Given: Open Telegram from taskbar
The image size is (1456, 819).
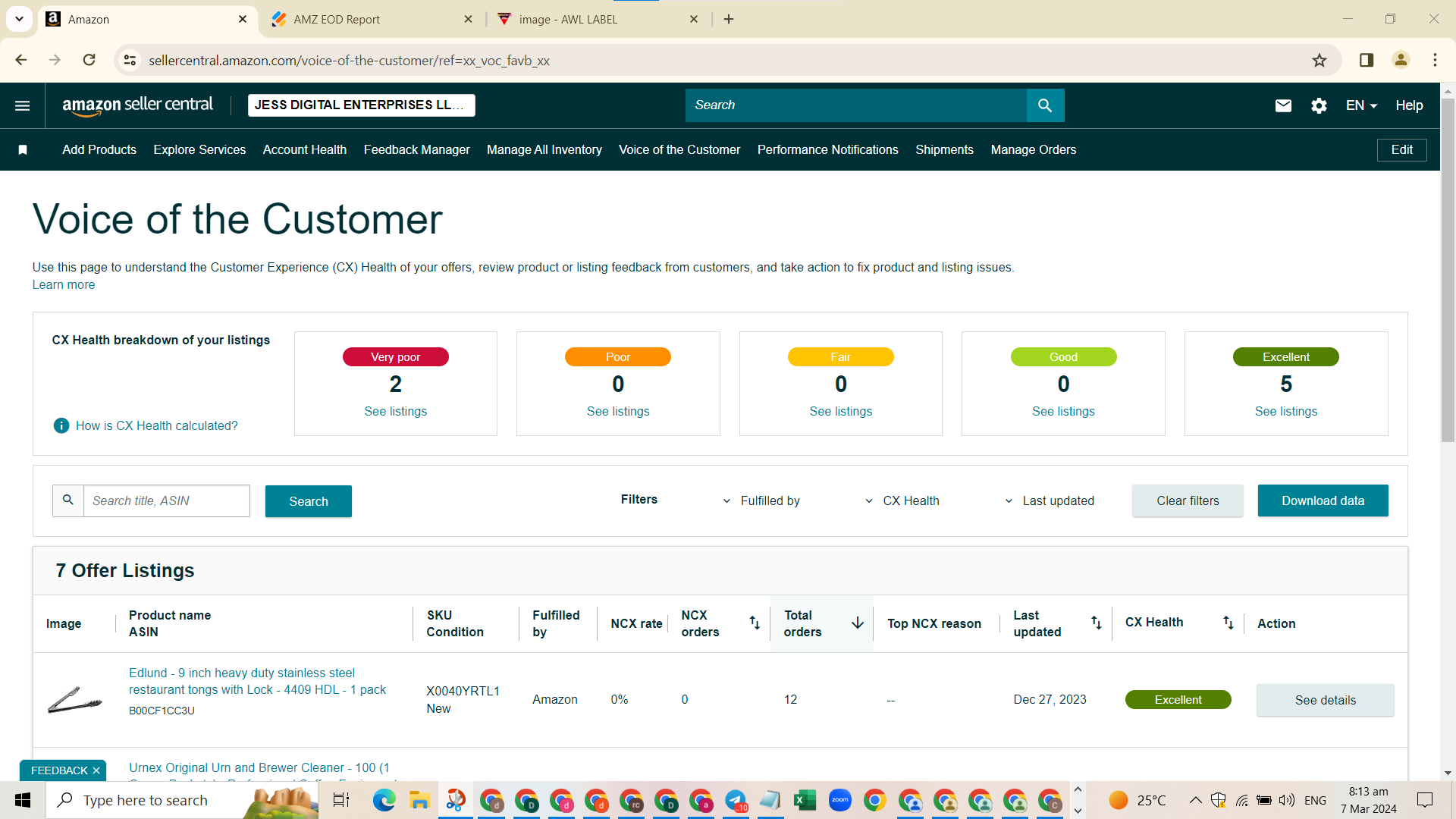Looking at the screenshot, I should [x=736, y=800].
